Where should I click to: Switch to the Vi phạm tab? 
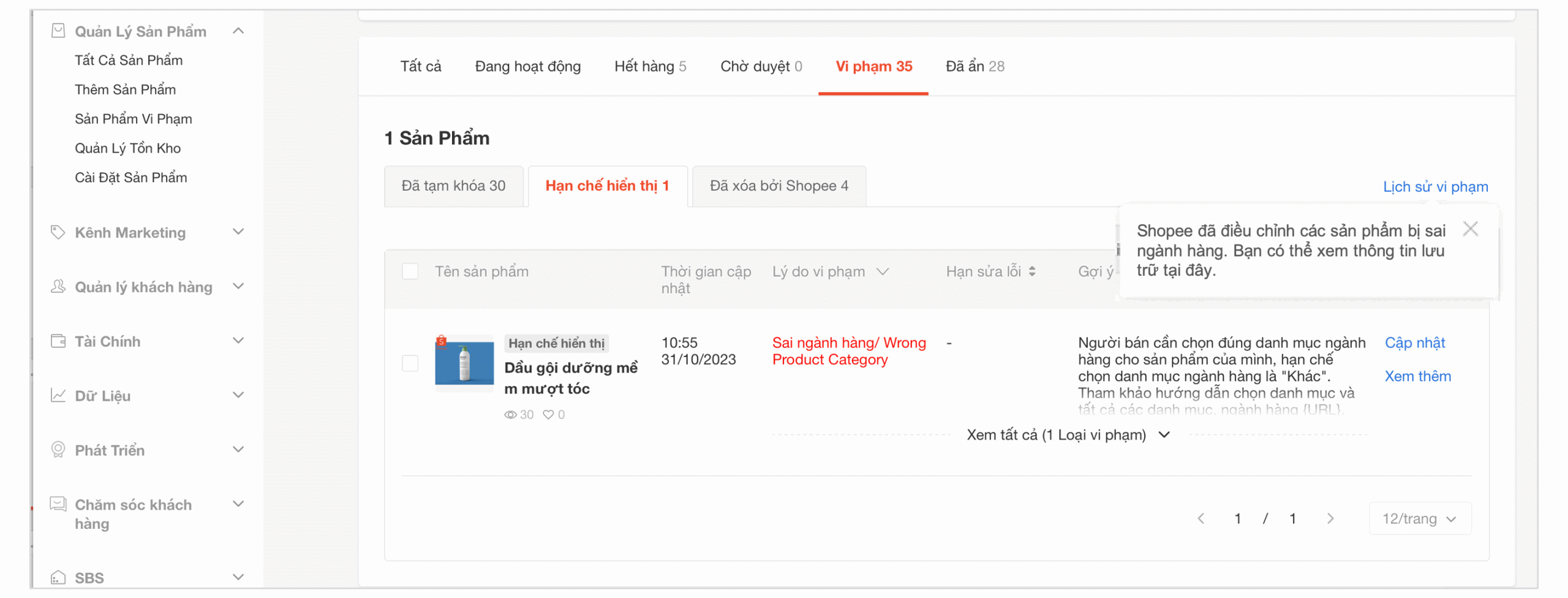[873, 66]
